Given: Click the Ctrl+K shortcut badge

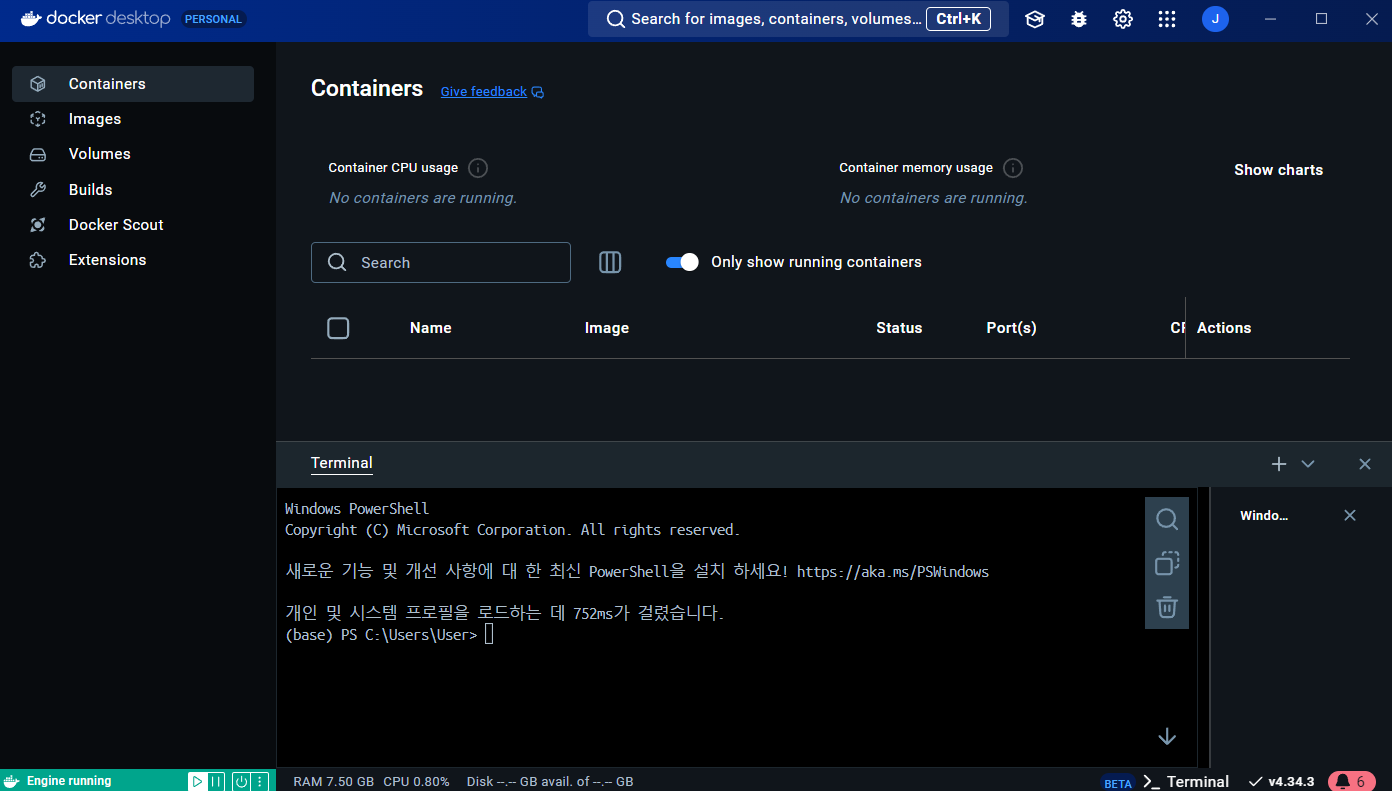Looking at the screenshot, I should [958, 19].
